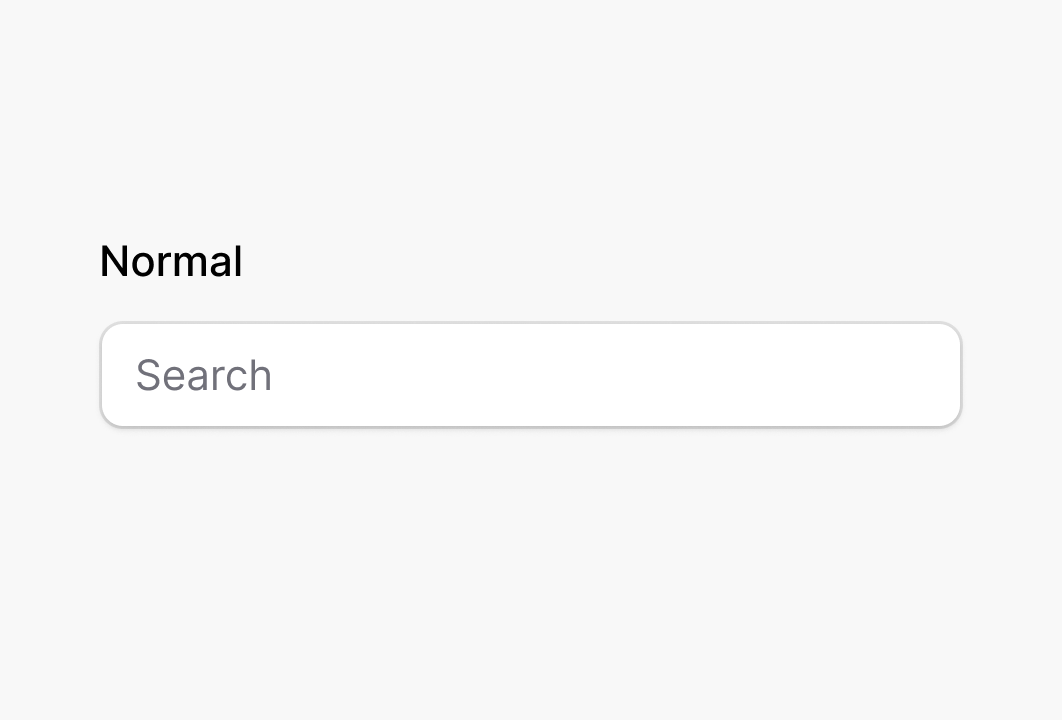Click just after the Search placeholder
This screenshot has height=720, width=1062.
point(285,375)
